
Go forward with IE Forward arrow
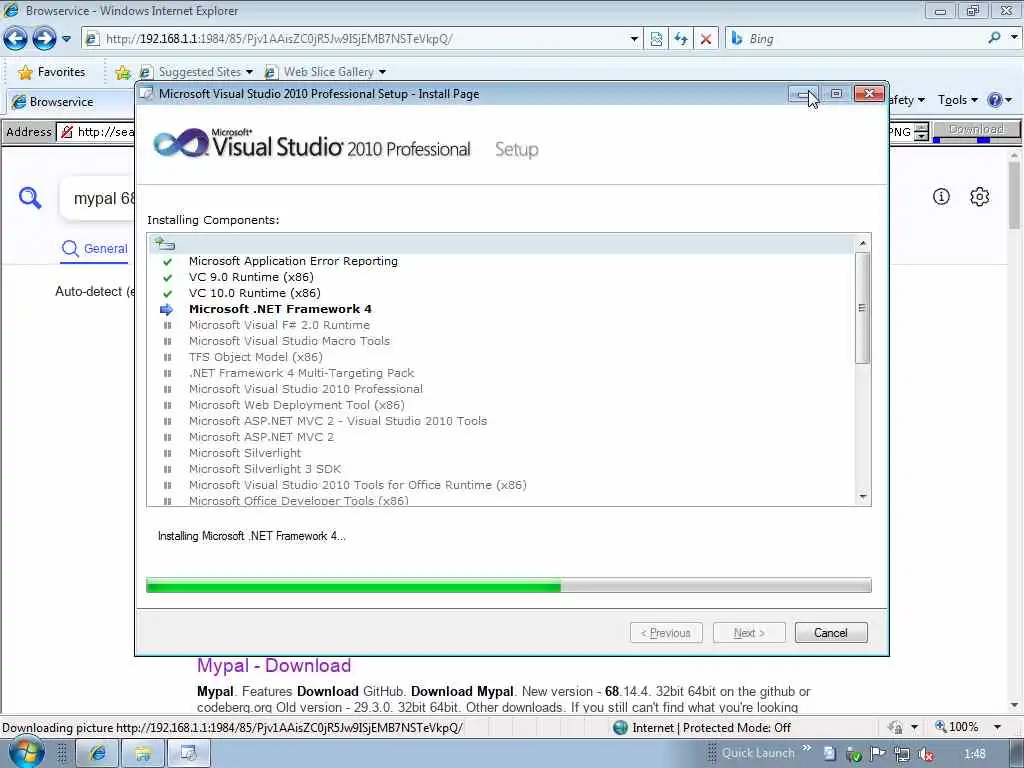tap(44, 39)
